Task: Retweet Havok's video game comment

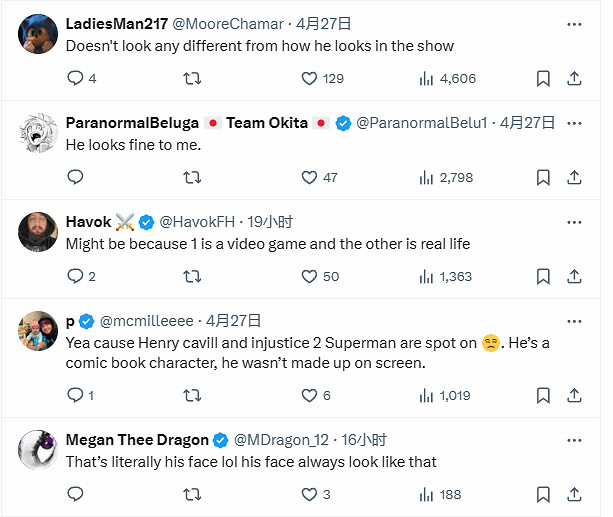Action: (x=191, y=276)
